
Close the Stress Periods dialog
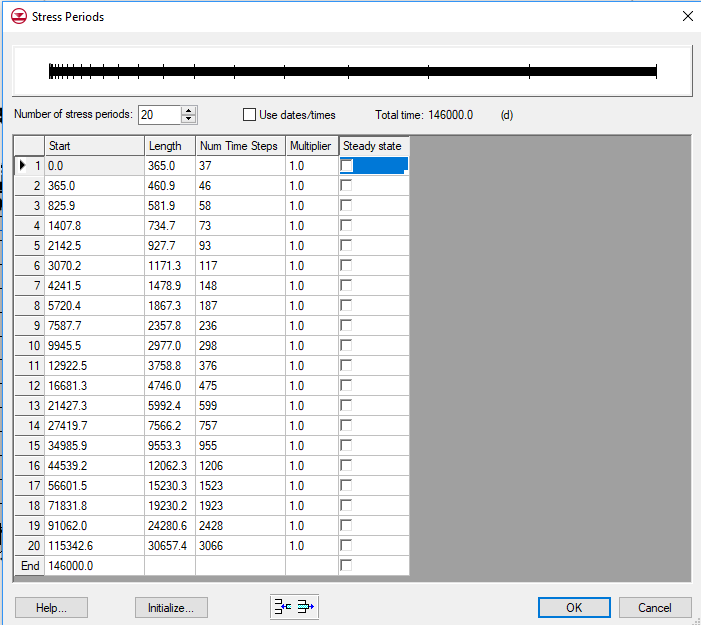688,17
